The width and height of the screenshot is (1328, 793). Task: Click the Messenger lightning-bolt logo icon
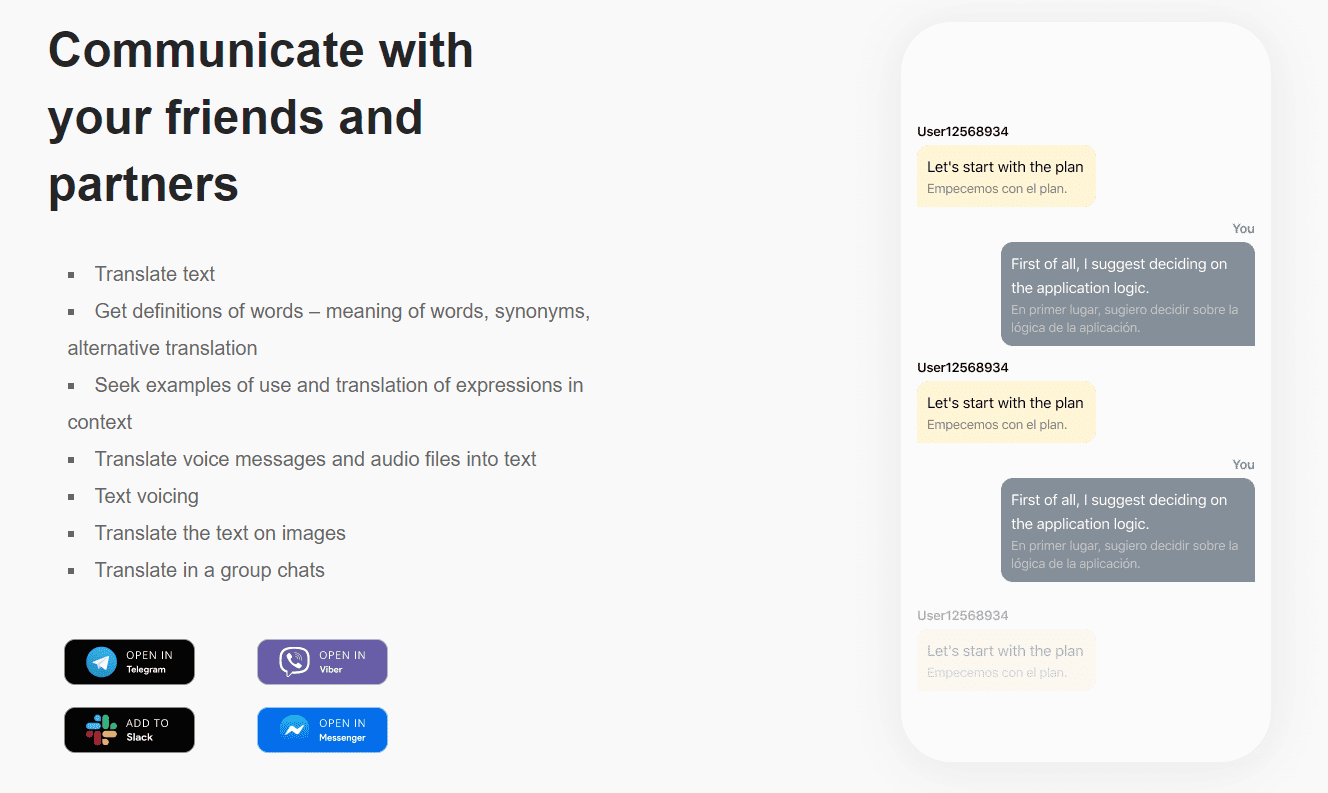pos(294,730)
